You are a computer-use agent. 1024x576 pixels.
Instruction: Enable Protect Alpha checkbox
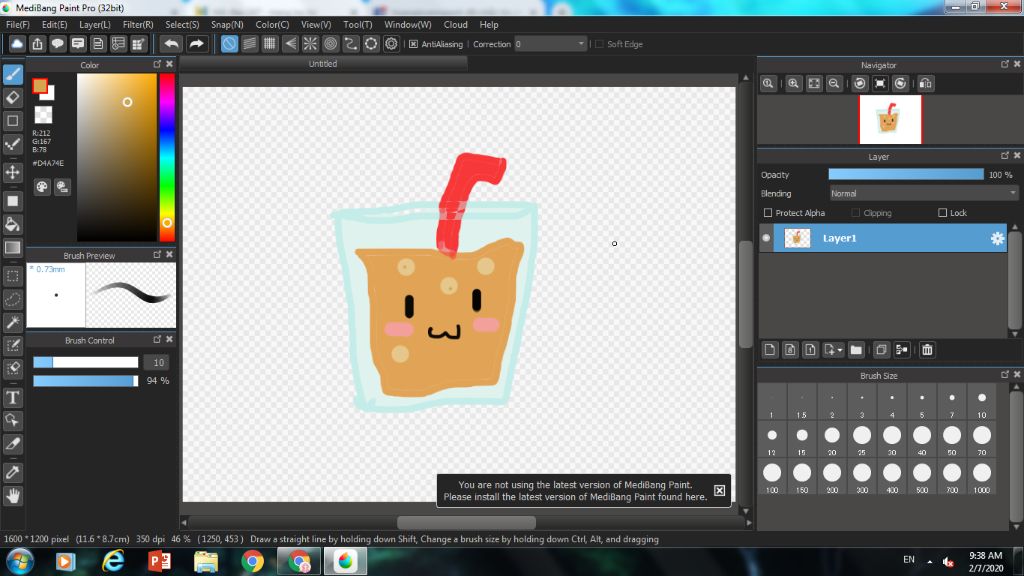768,213
